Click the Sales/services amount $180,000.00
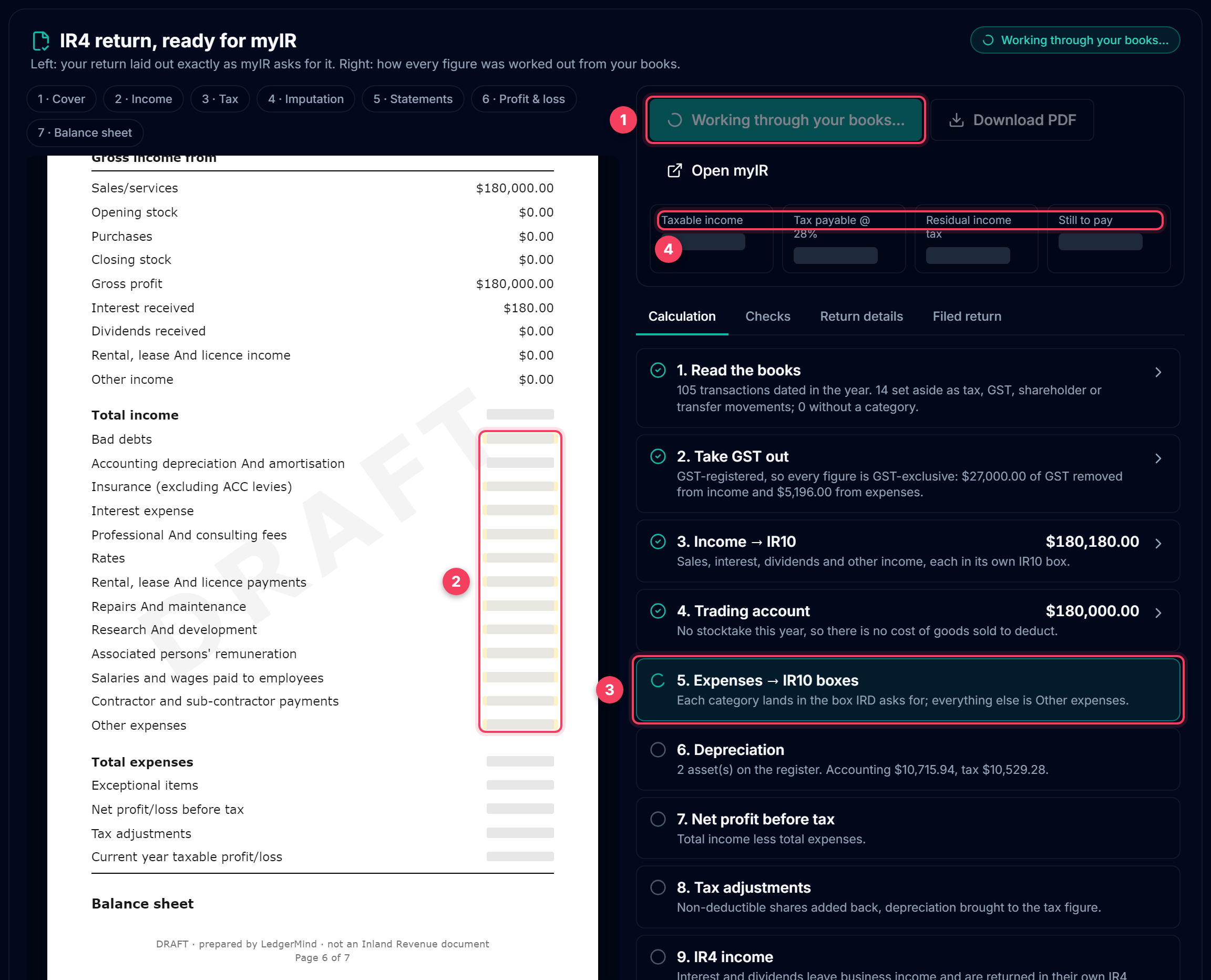The width and height of the screenshot is (1211, 980). pos(515,189)
